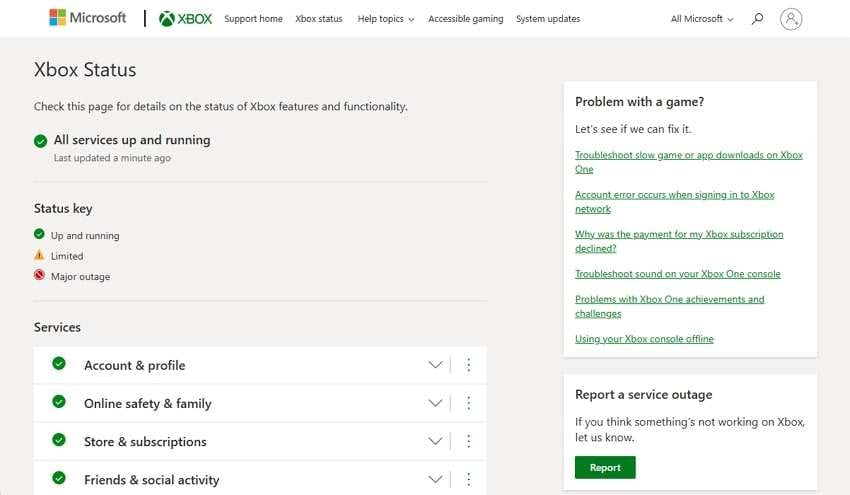850x495 pixels.
Task: Open more options for Friends & social activity
Action: pyautogui.click(x=468, y=479)
